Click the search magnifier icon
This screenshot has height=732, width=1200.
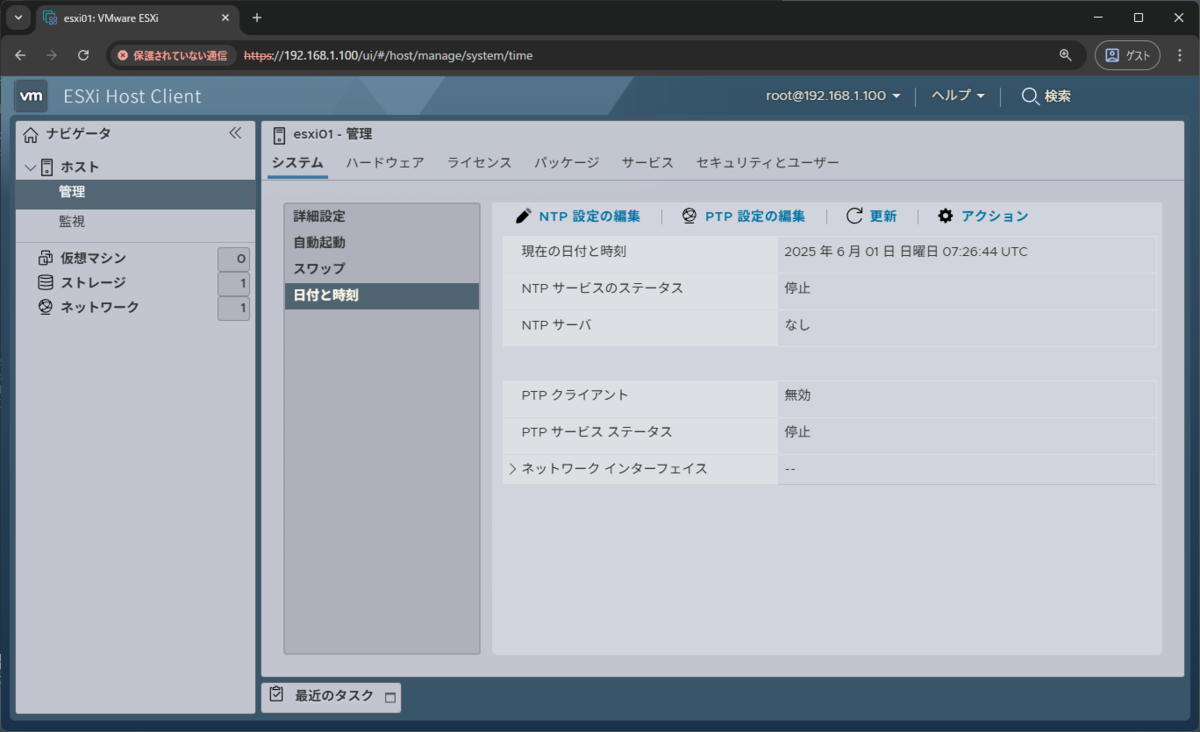pos(1029,96)
